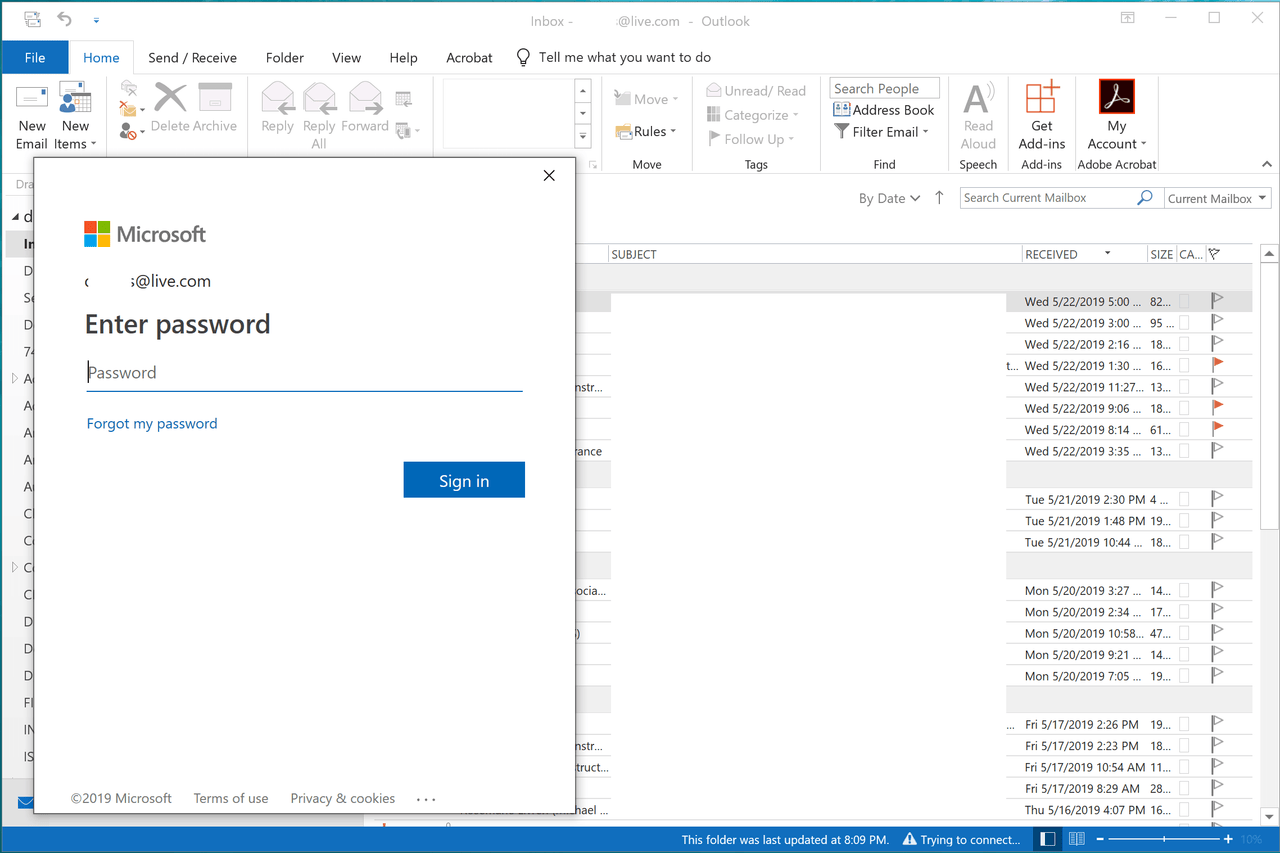
Task: Click the zoom in plus button
Action: 1228,839
